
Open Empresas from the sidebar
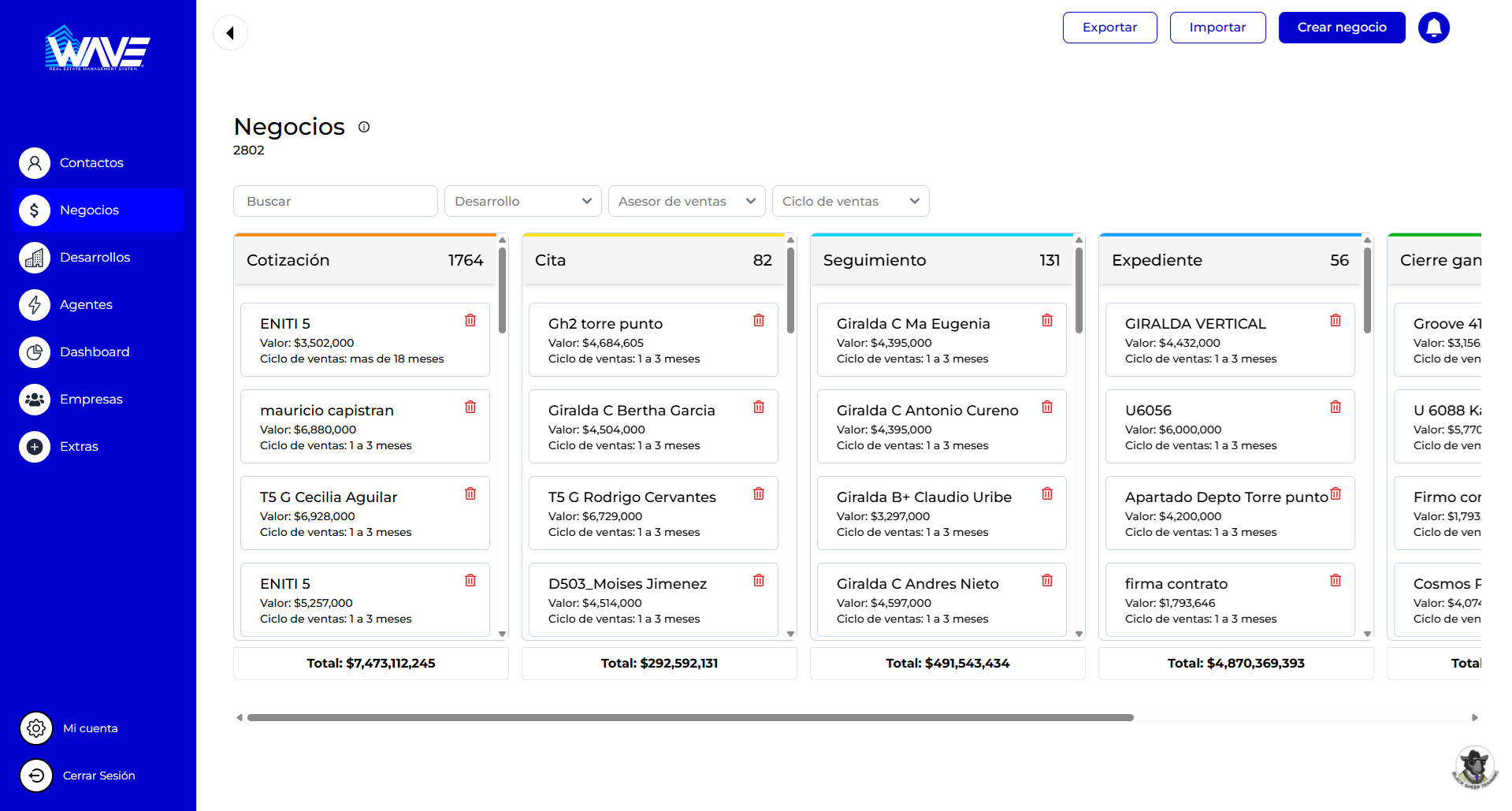(98, 400)
